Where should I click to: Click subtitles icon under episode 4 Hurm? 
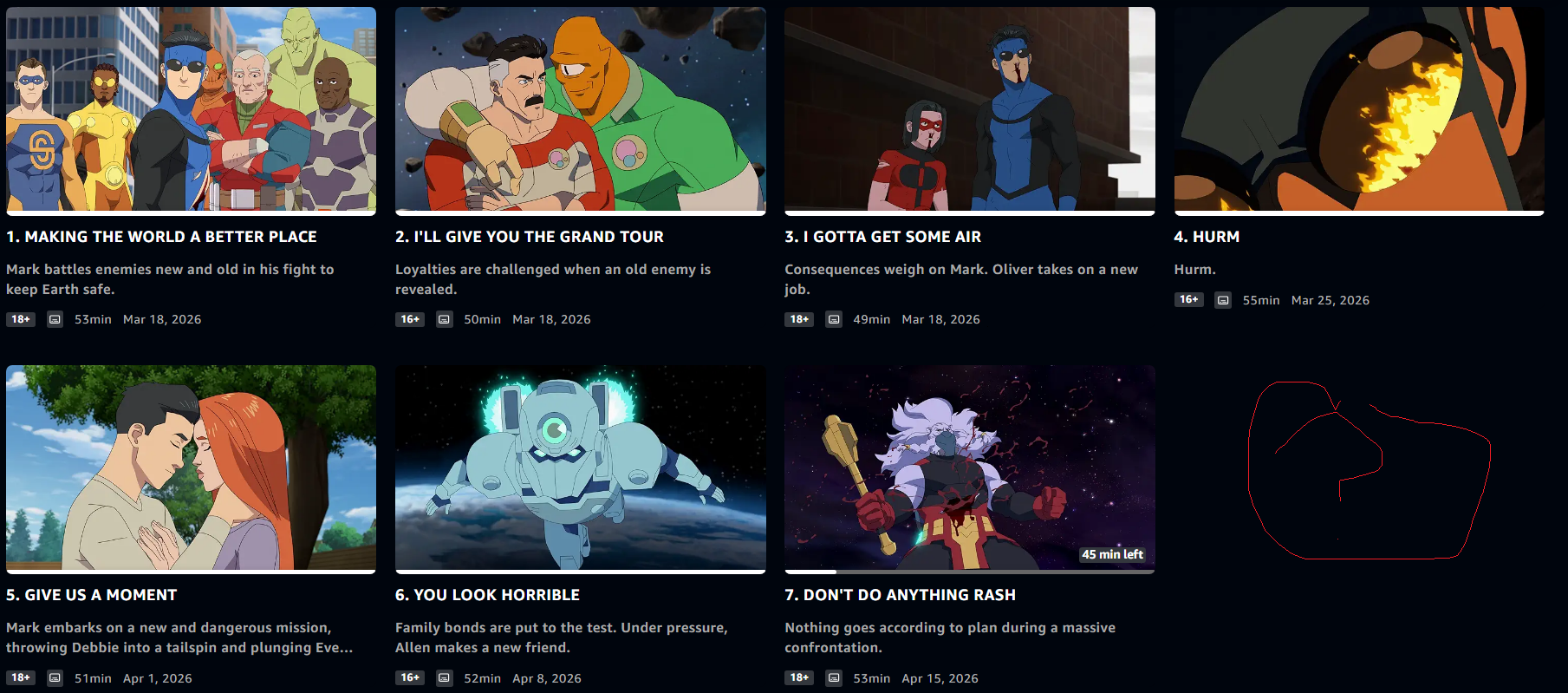pyautogui.click(x=1223, y=300)
